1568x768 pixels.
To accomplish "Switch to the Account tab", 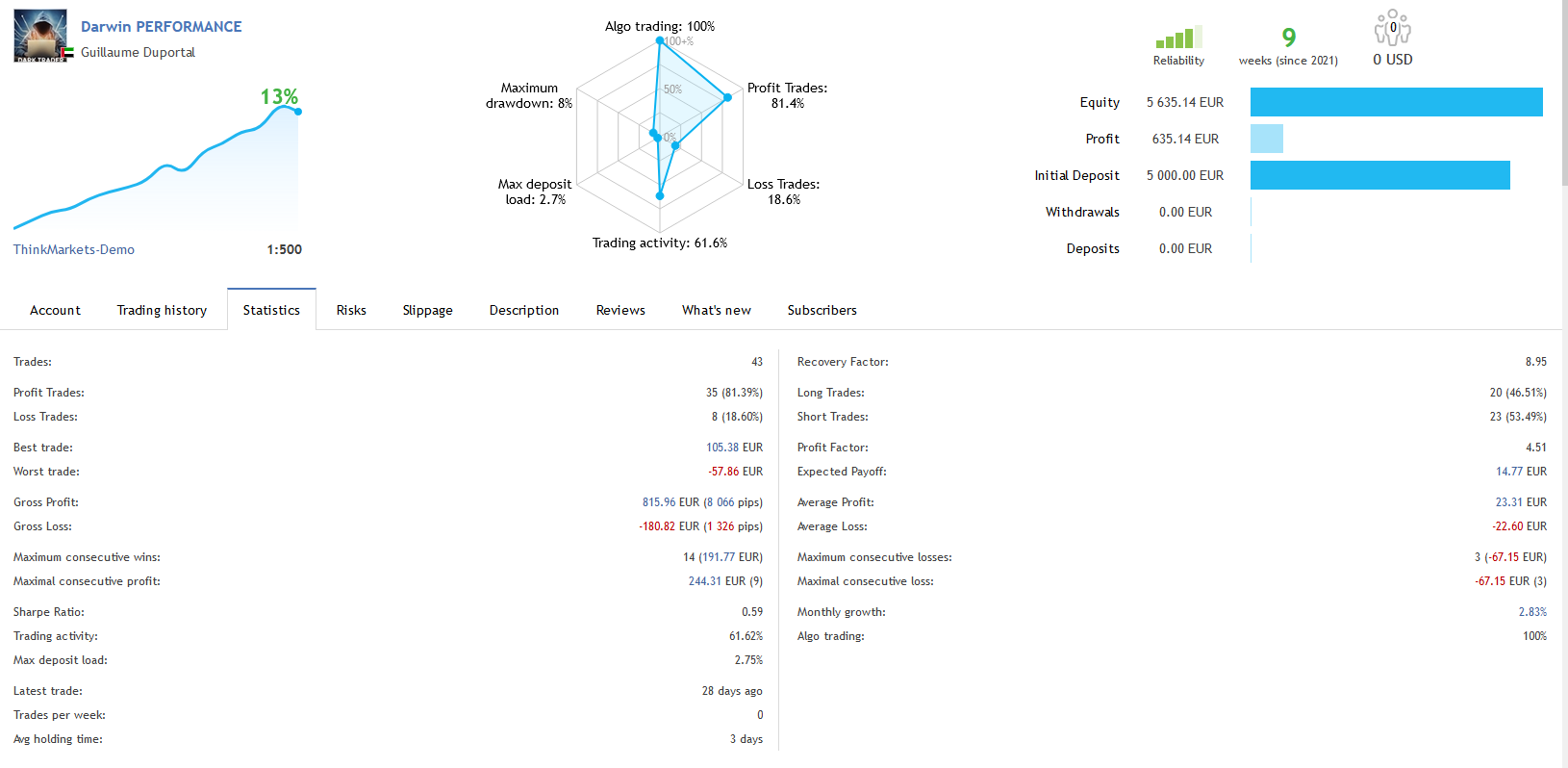I will point(55,310).
